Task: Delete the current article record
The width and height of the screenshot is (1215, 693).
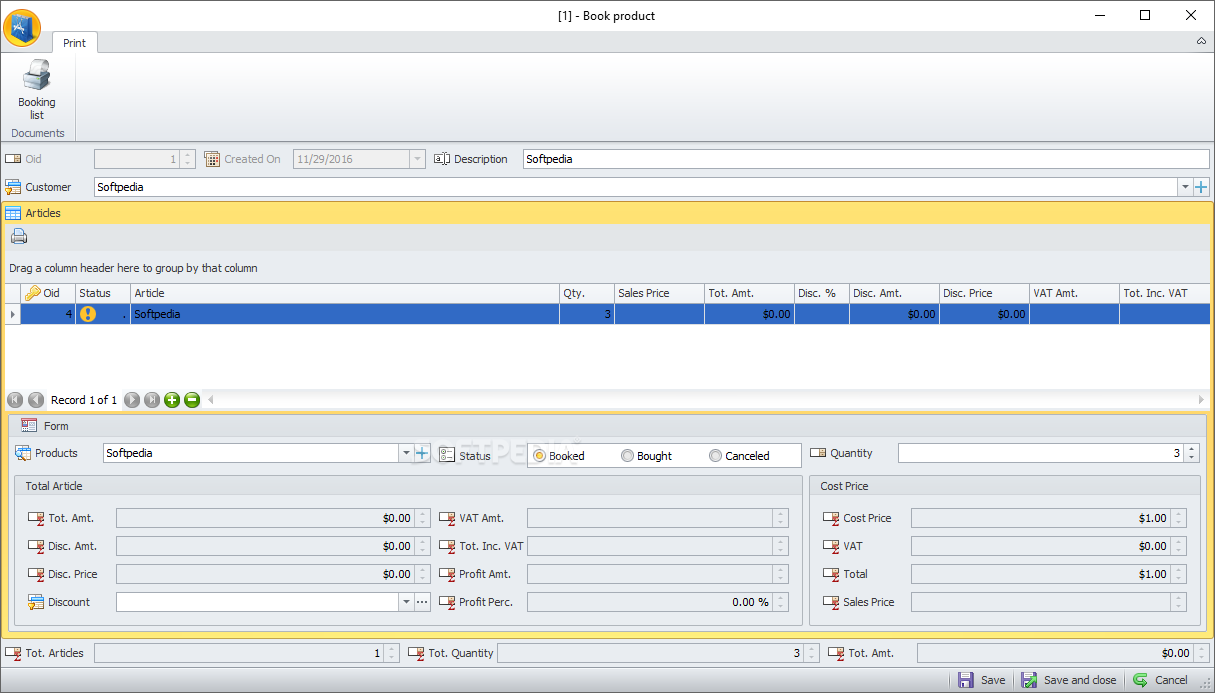Action: [192, 400]
